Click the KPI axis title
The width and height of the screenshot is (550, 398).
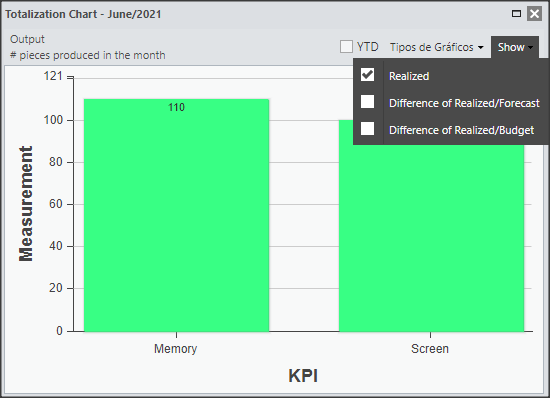(303, 376)
